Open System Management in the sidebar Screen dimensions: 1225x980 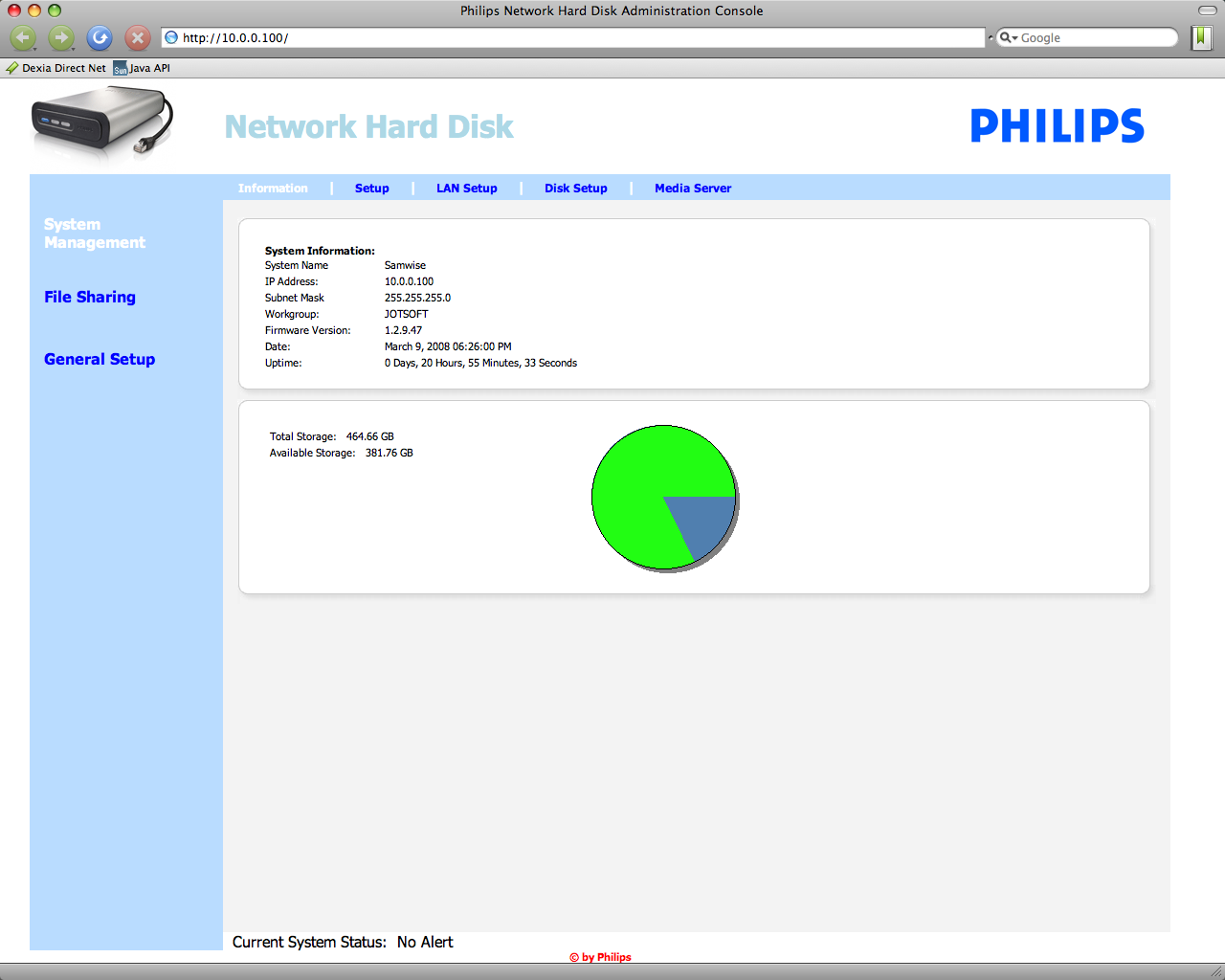coord(95,234)
